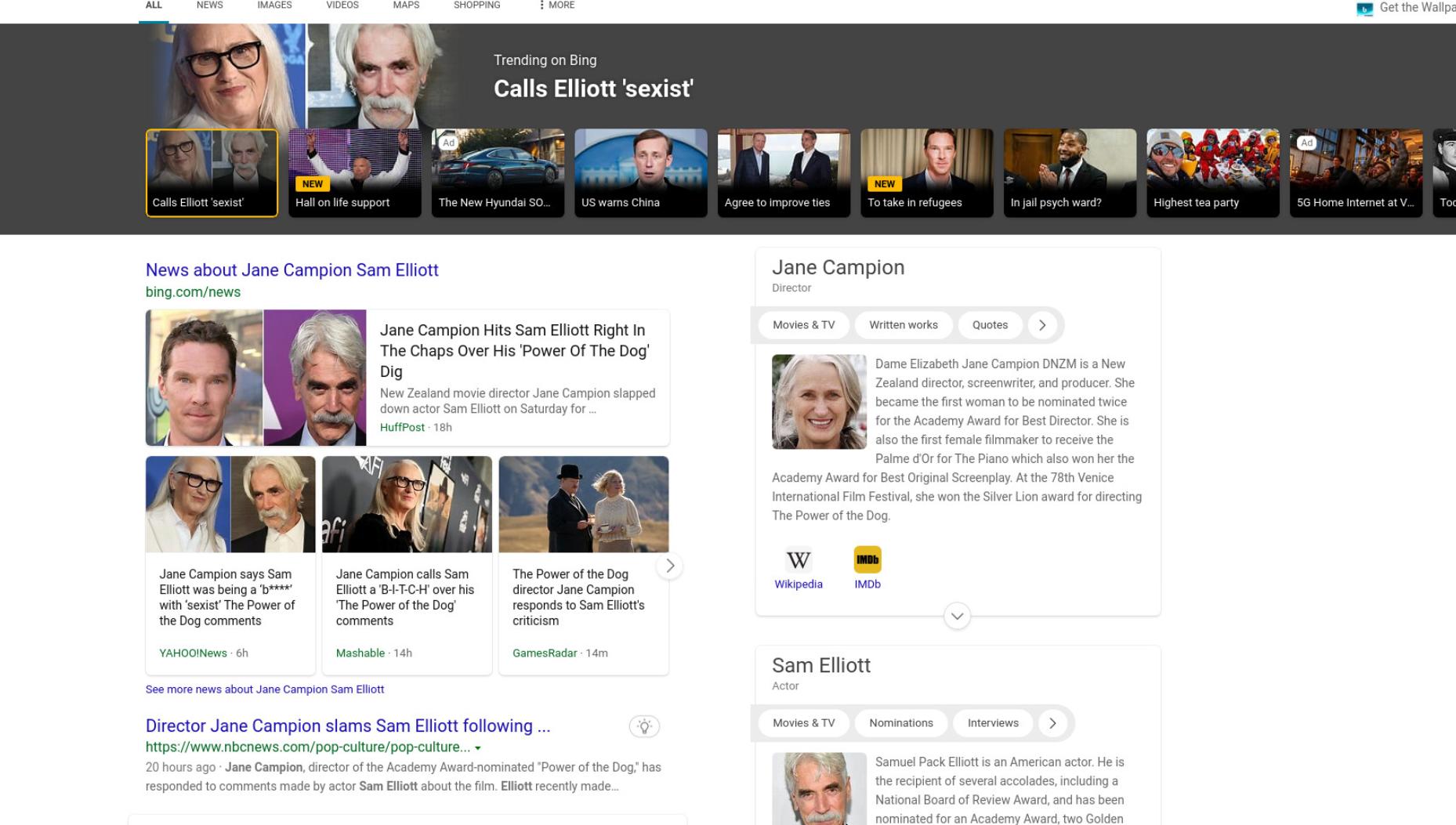Image resolution: width=1456 pixels, height=825 pixels.
Task: Advance the news carousel with right arrow
Action: click(x=670, y=566)
